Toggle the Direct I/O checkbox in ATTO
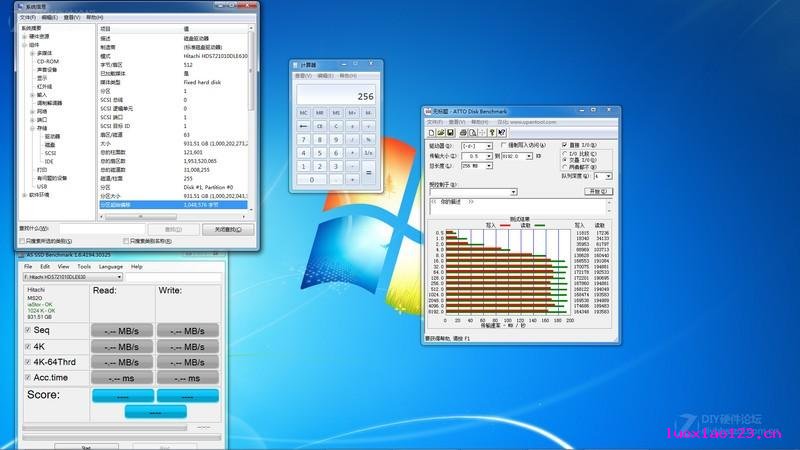 coord(565,145)
